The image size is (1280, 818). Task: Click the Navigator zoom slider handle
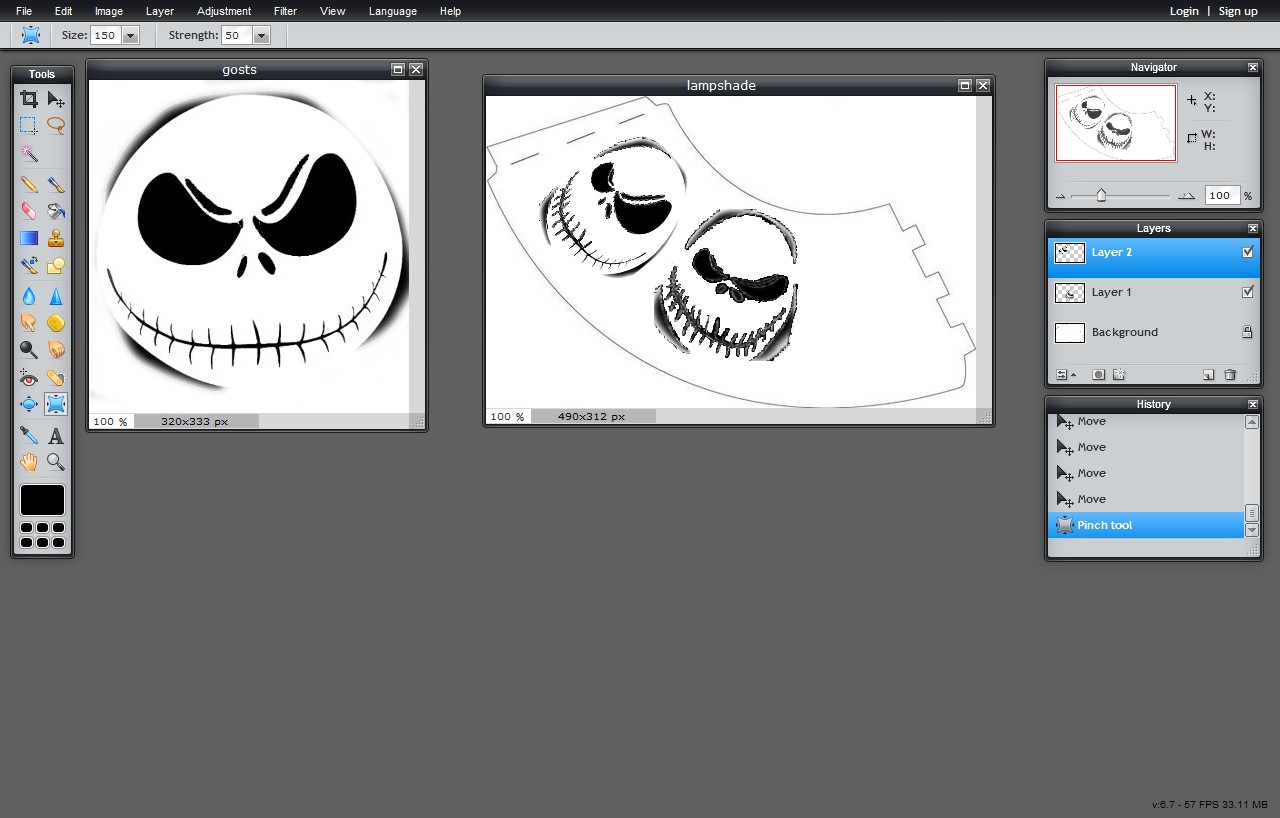coord(1101,196)
